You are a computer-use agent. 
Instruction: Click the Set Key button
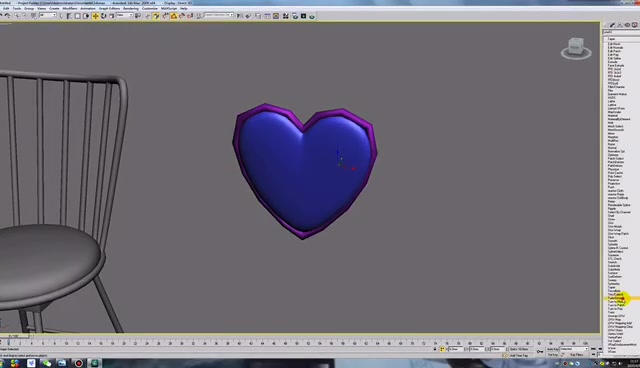[552, 355]
